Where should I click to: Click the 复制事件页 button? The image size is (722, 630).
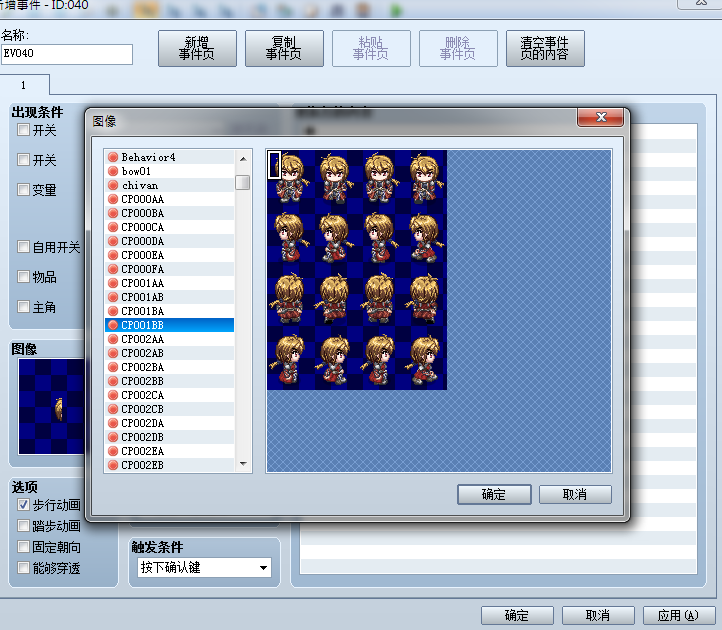click(284, 48)
